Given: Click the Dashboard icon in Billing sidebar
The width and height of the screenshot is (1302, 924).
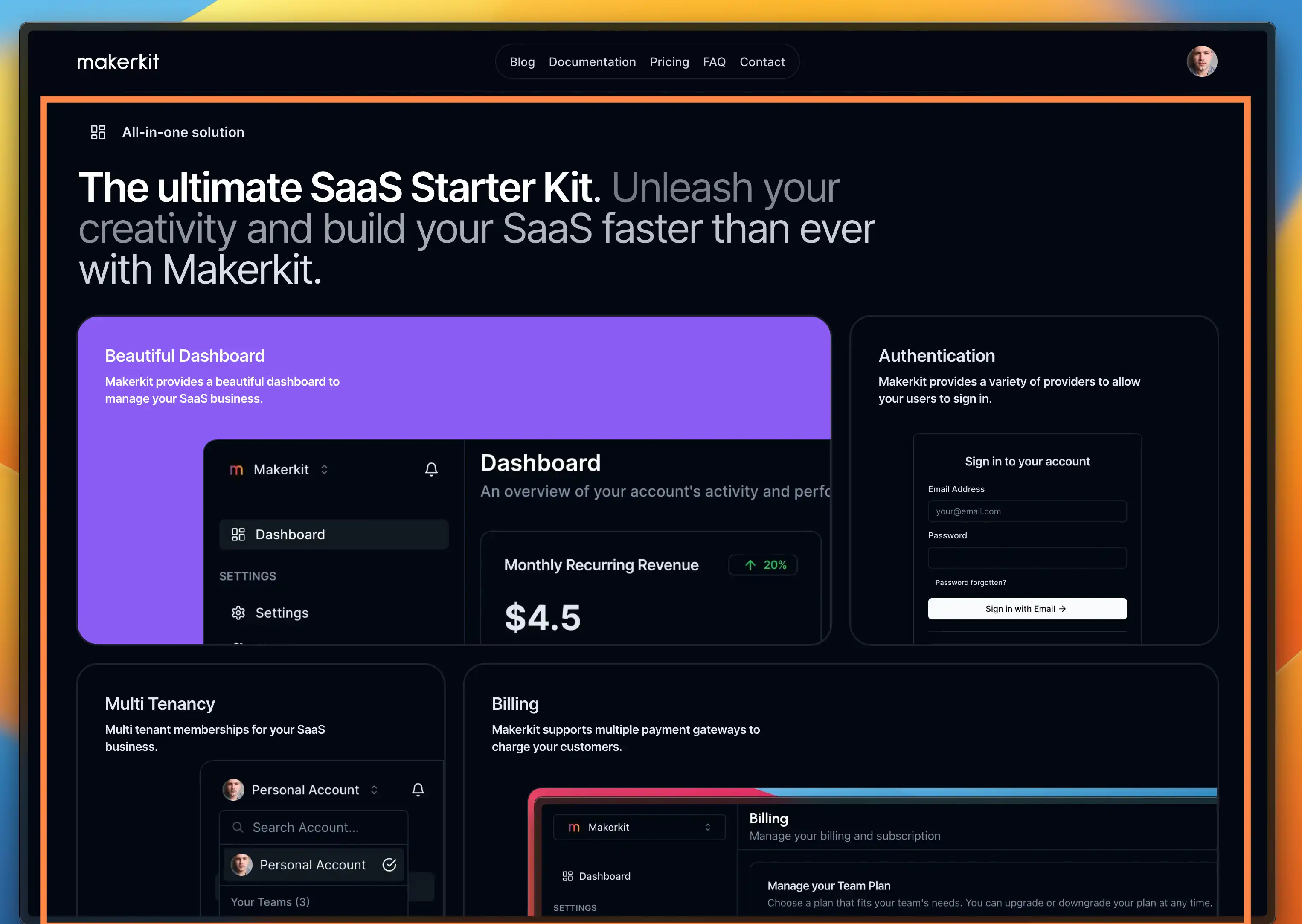Looking at the screenshot, I should [567, 876].
